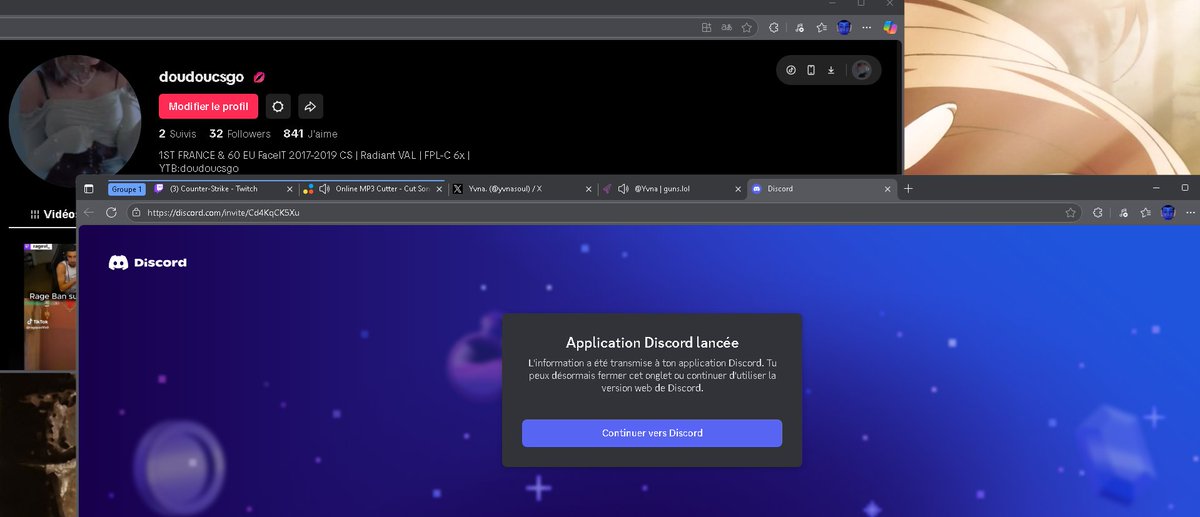Launch Copilot from TikTok window toolbar

(889, 28)
